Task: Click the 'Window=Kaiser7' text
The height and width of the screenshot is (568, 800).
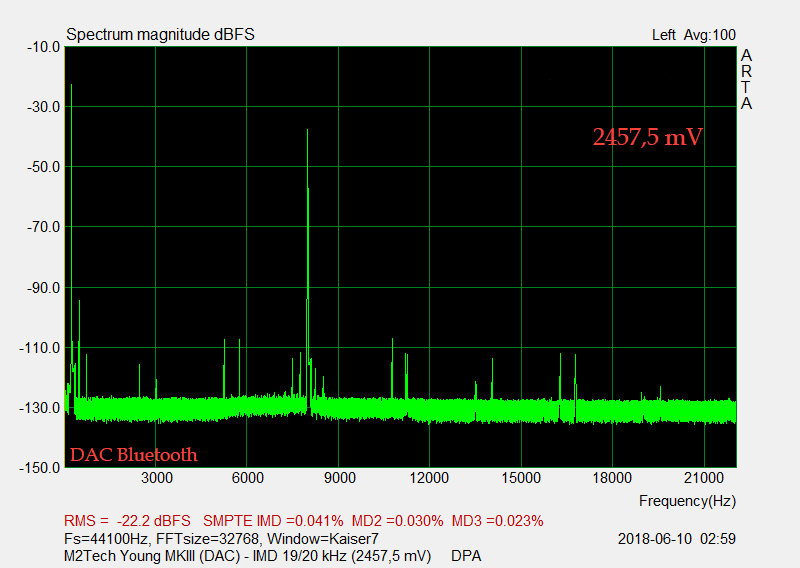Action: (x=323, y=539)
